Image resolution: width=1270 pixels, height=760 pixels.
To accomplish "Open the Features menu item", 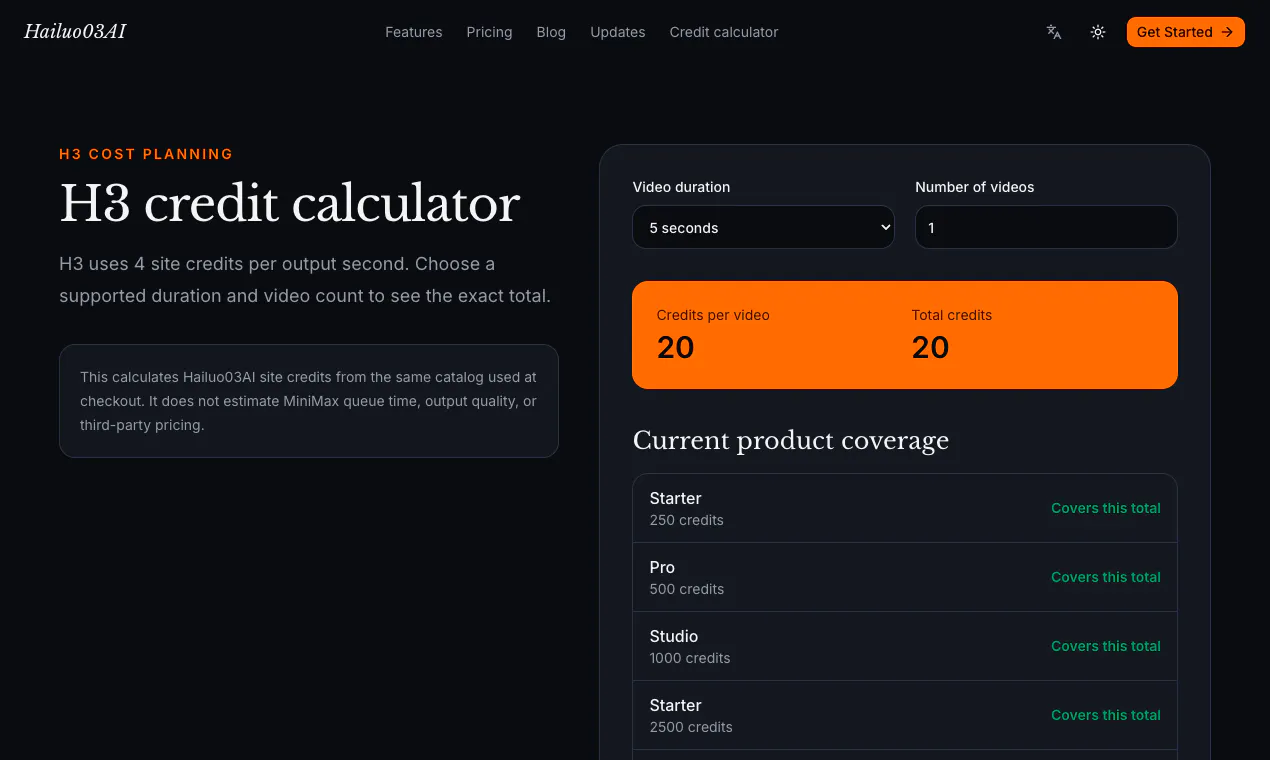I will 414,32.
